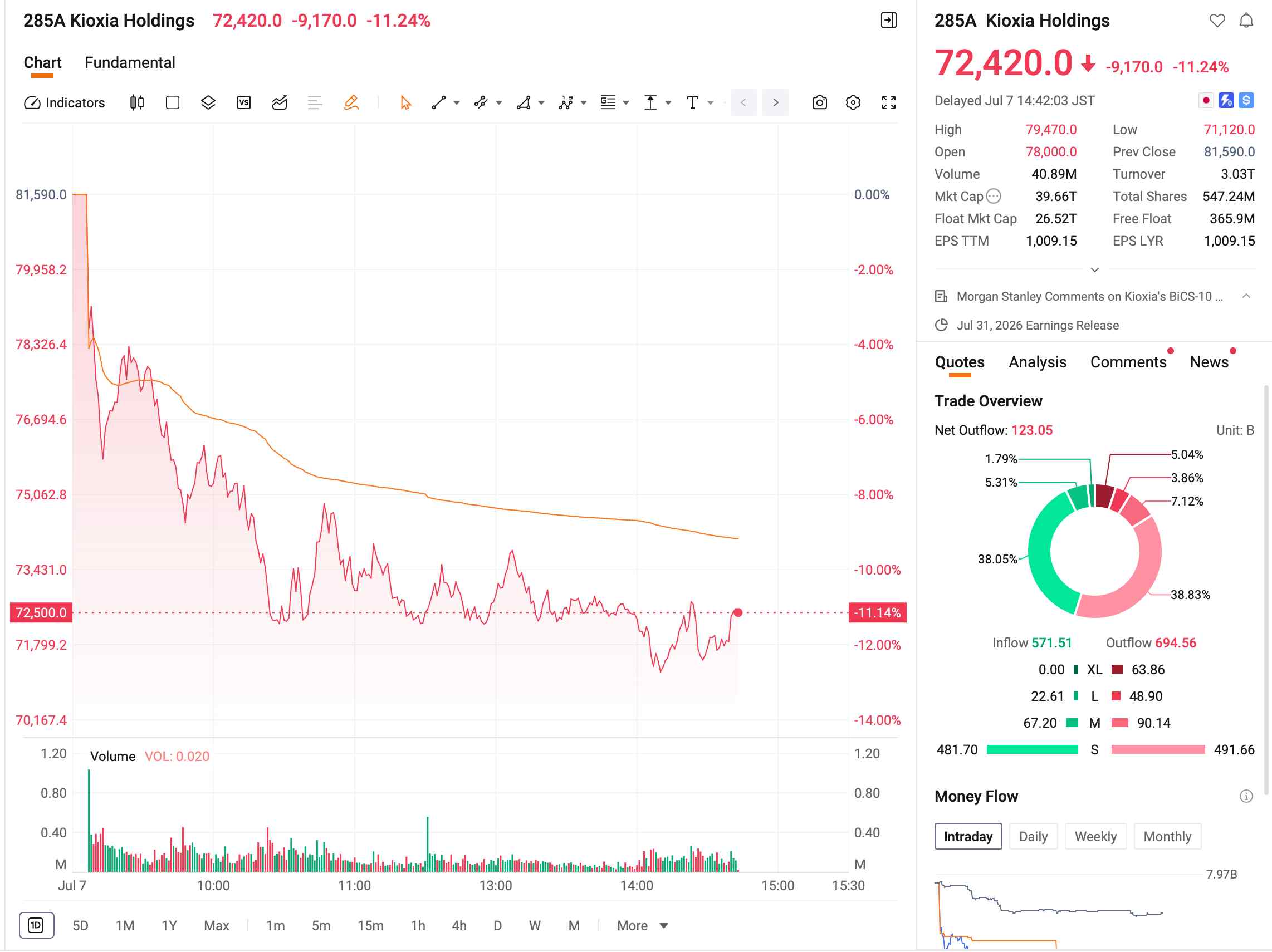Open chart settings gear icon
Viewport: 1272px width, 952px height.
(853, 103)
